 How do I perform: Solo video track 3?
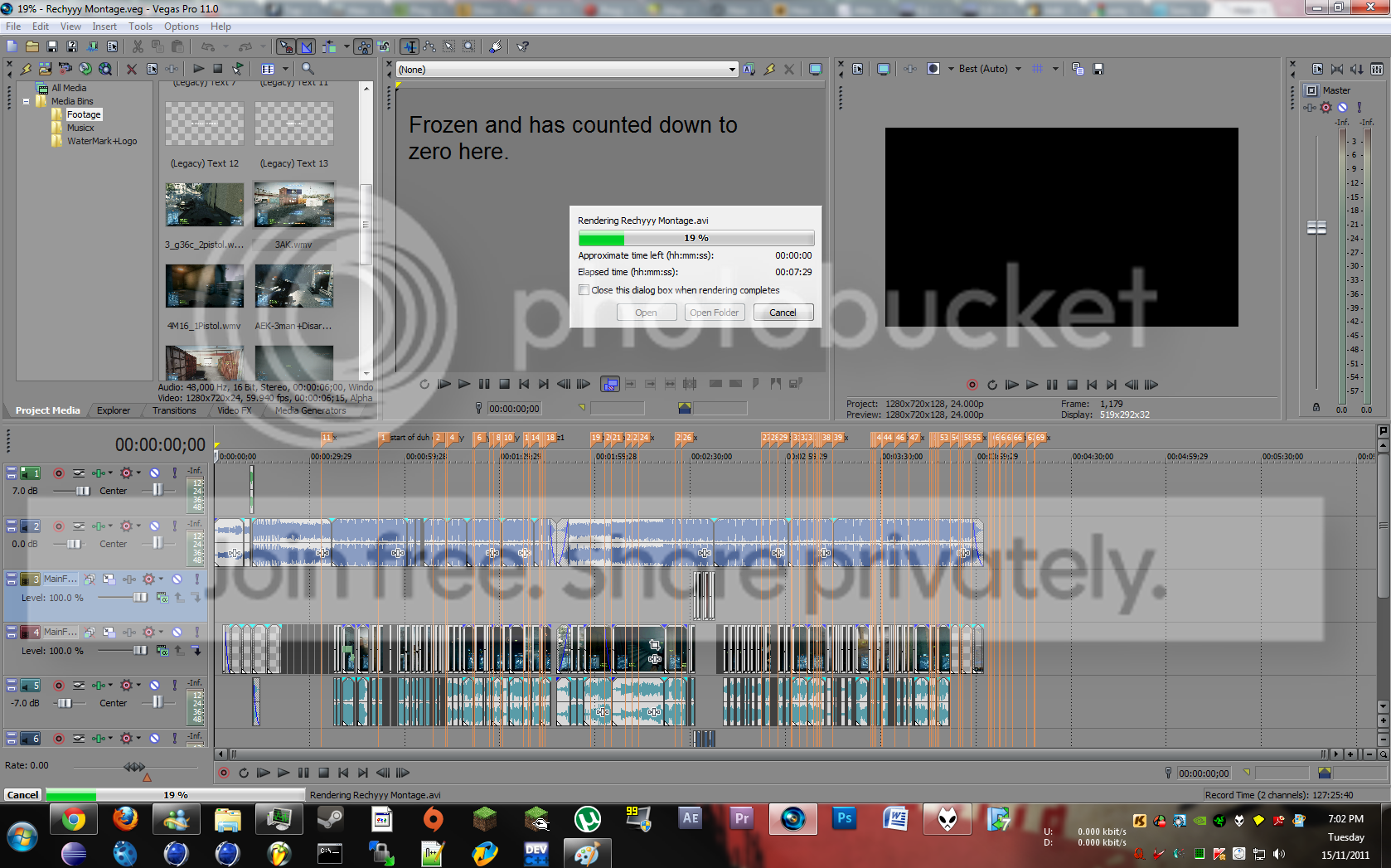click(196, 579)
